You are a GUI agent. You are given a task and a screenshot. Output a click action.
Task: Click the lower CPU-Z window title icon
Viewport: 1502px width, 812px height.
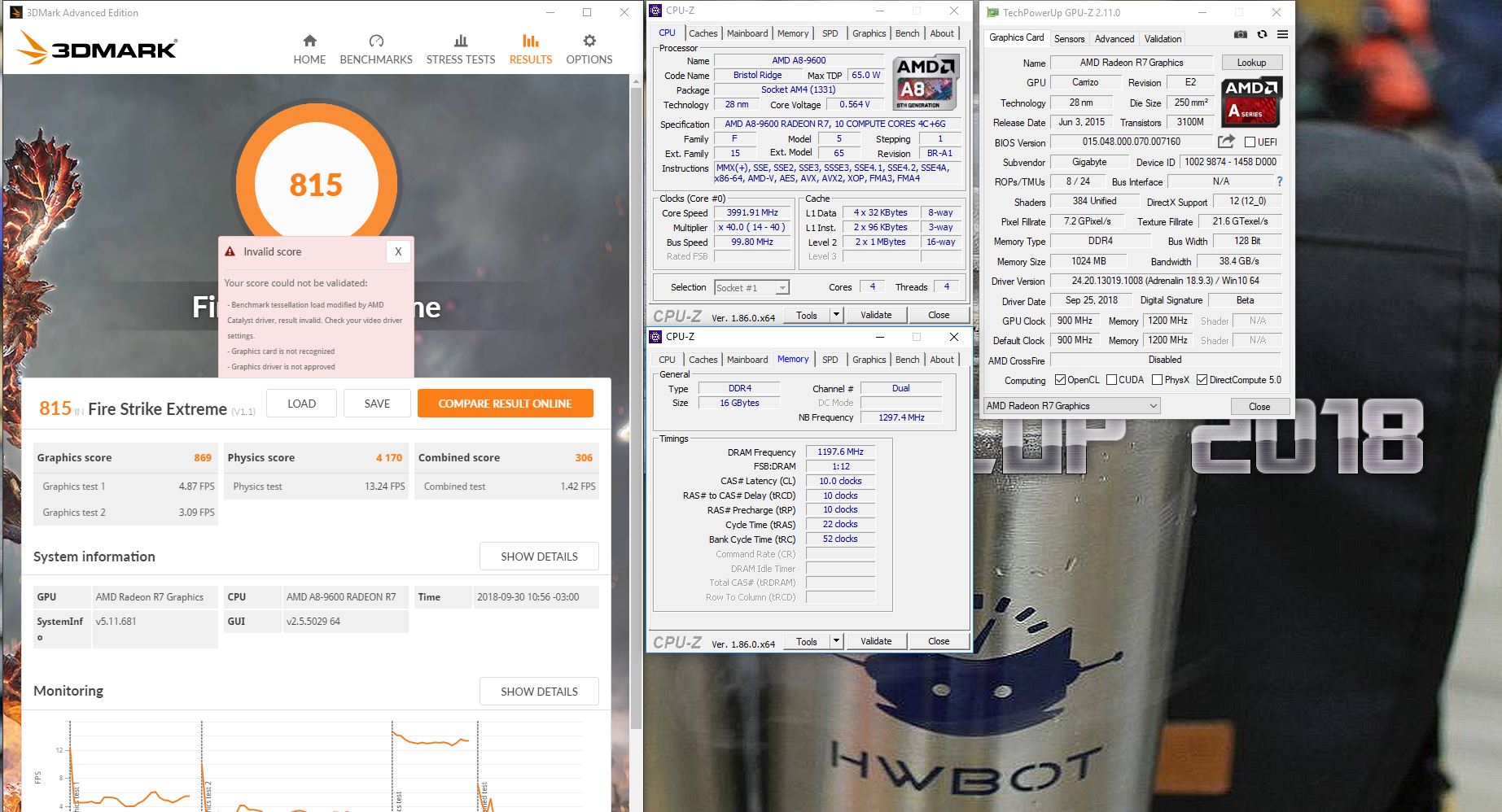click(x=656, y=337)
